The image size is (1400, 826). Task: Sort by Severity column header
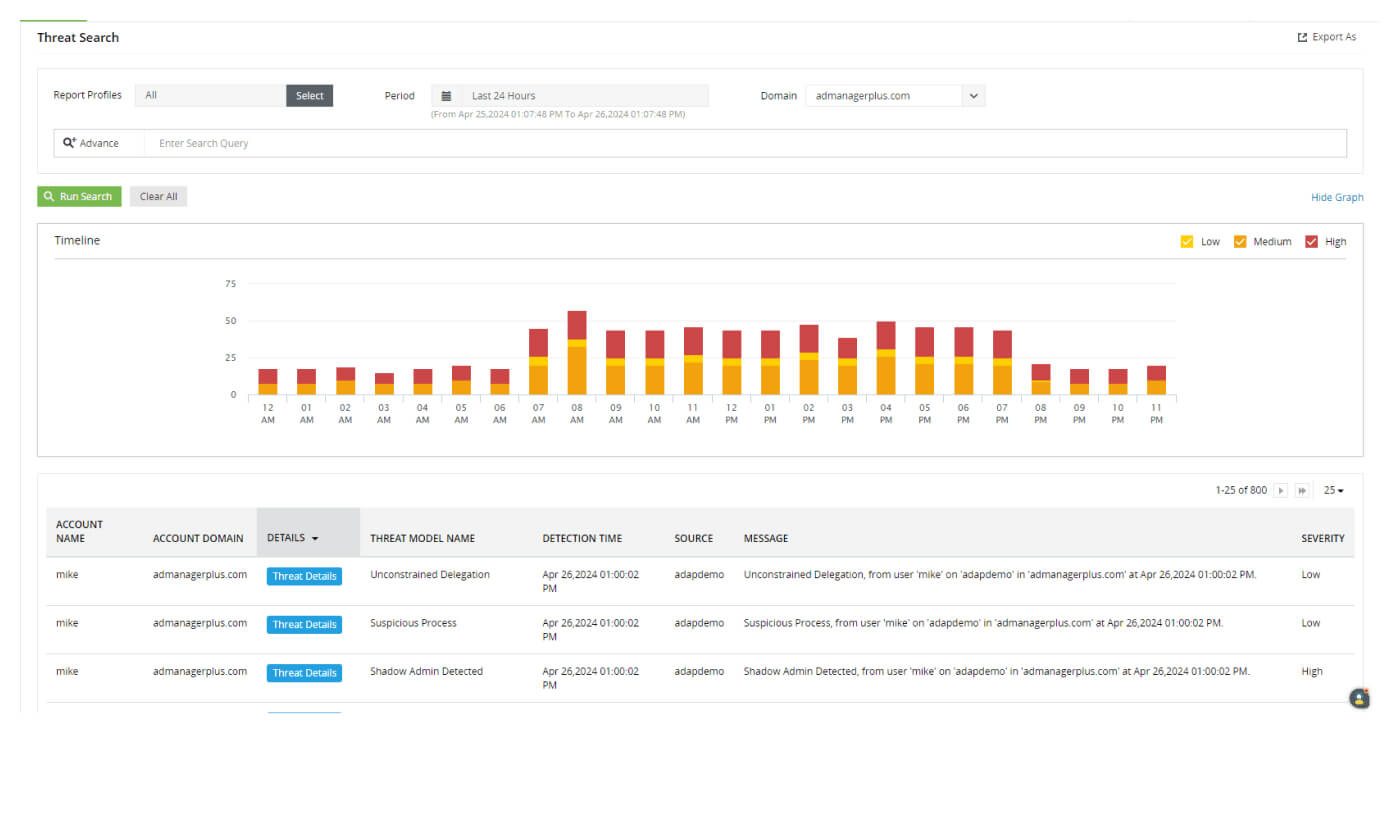(1322, 539)
